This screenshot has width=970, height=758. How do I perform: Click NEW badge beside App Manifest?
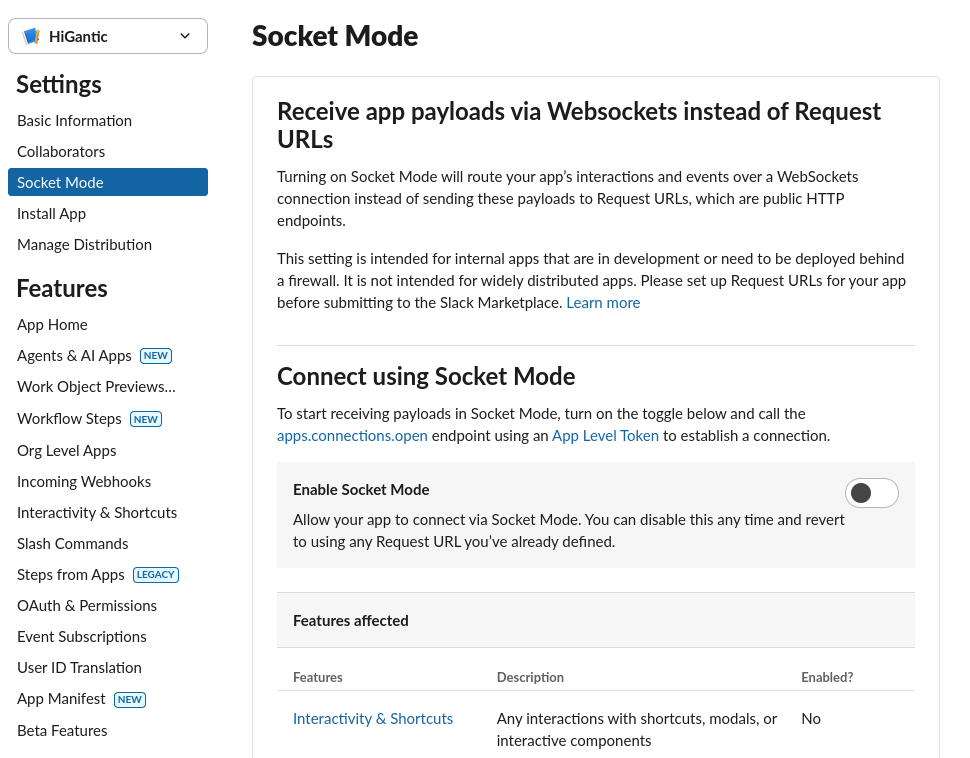click(130, 700)
